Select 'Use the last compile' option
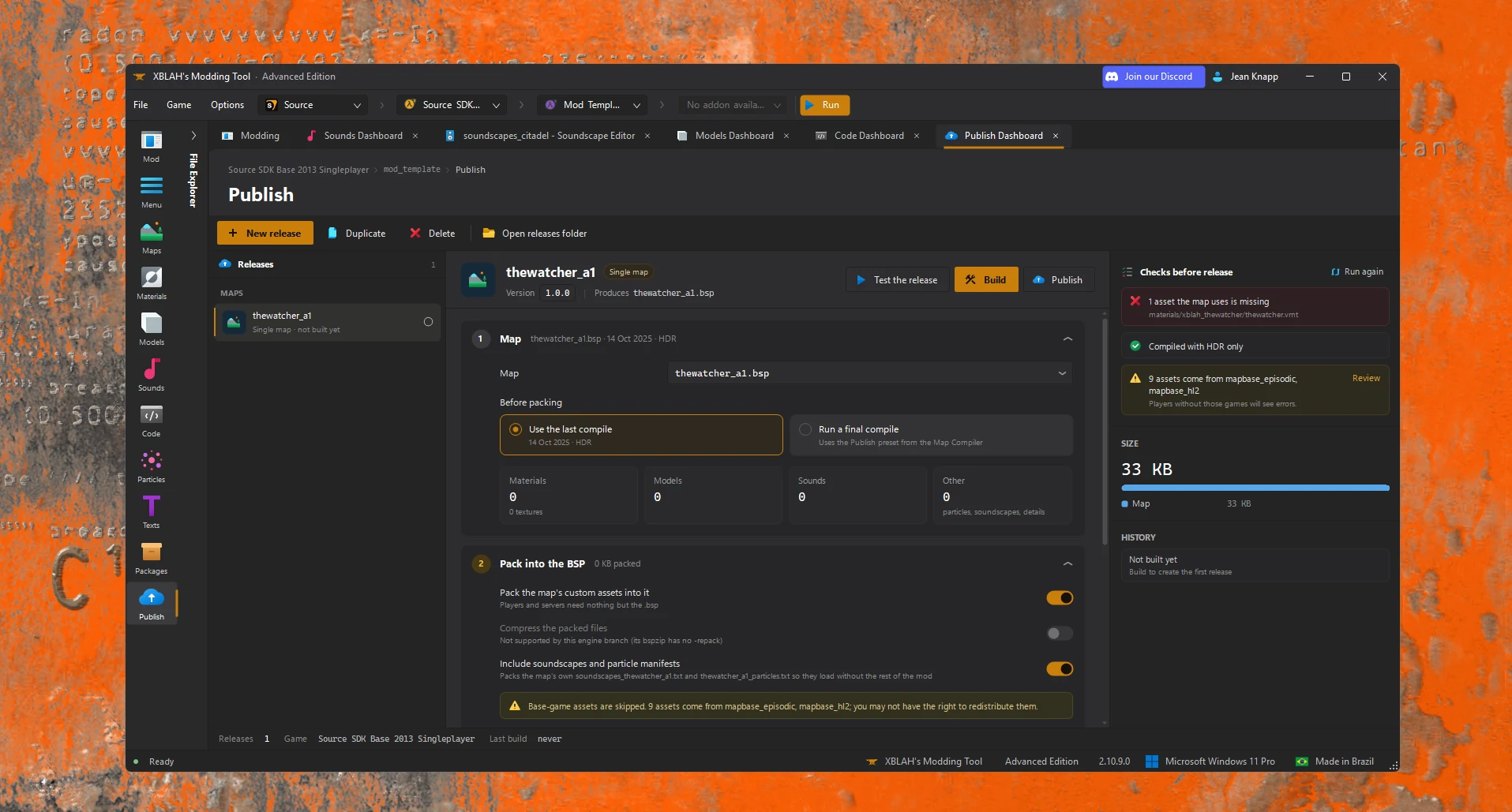 641,435
